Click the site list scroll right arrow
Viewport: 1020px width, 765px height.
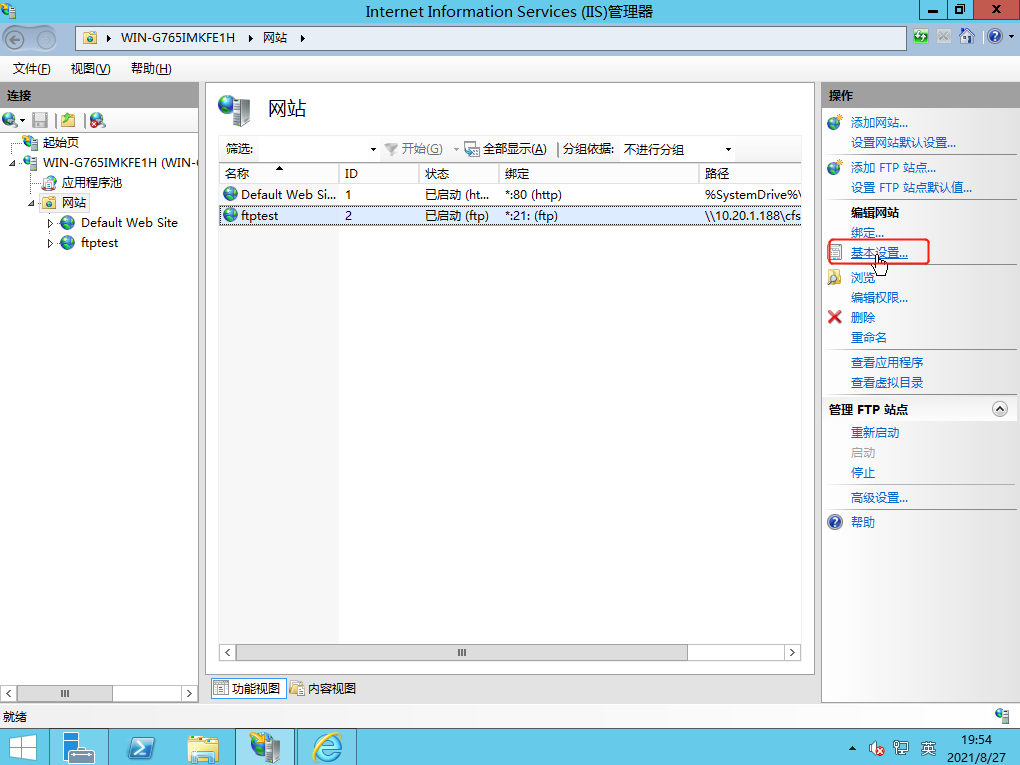[792, 652]
